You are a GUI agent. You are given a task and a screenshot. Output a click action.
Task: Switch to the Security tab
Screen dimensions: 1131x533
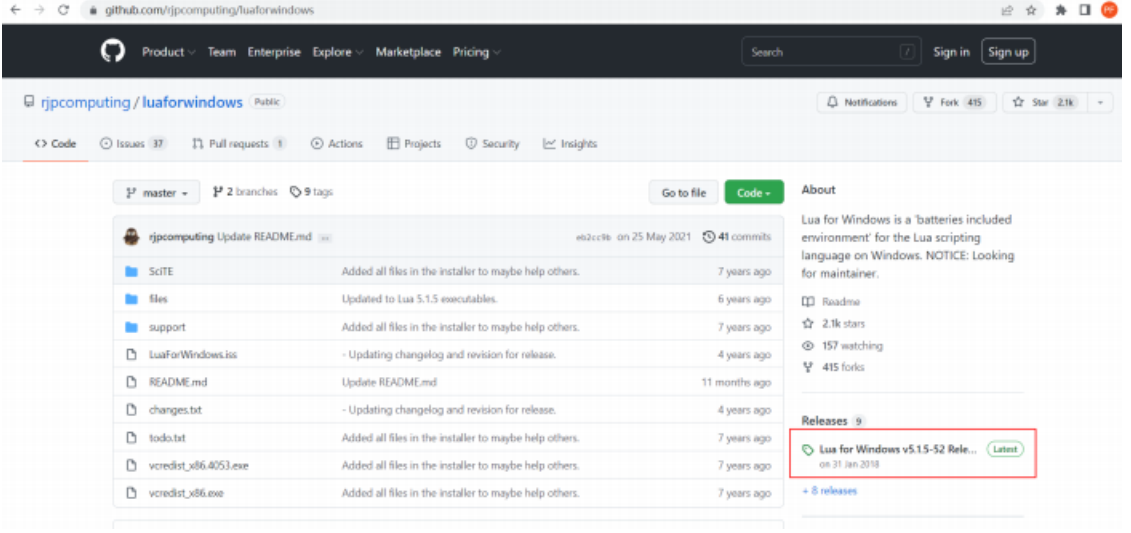tap(492, 144)
